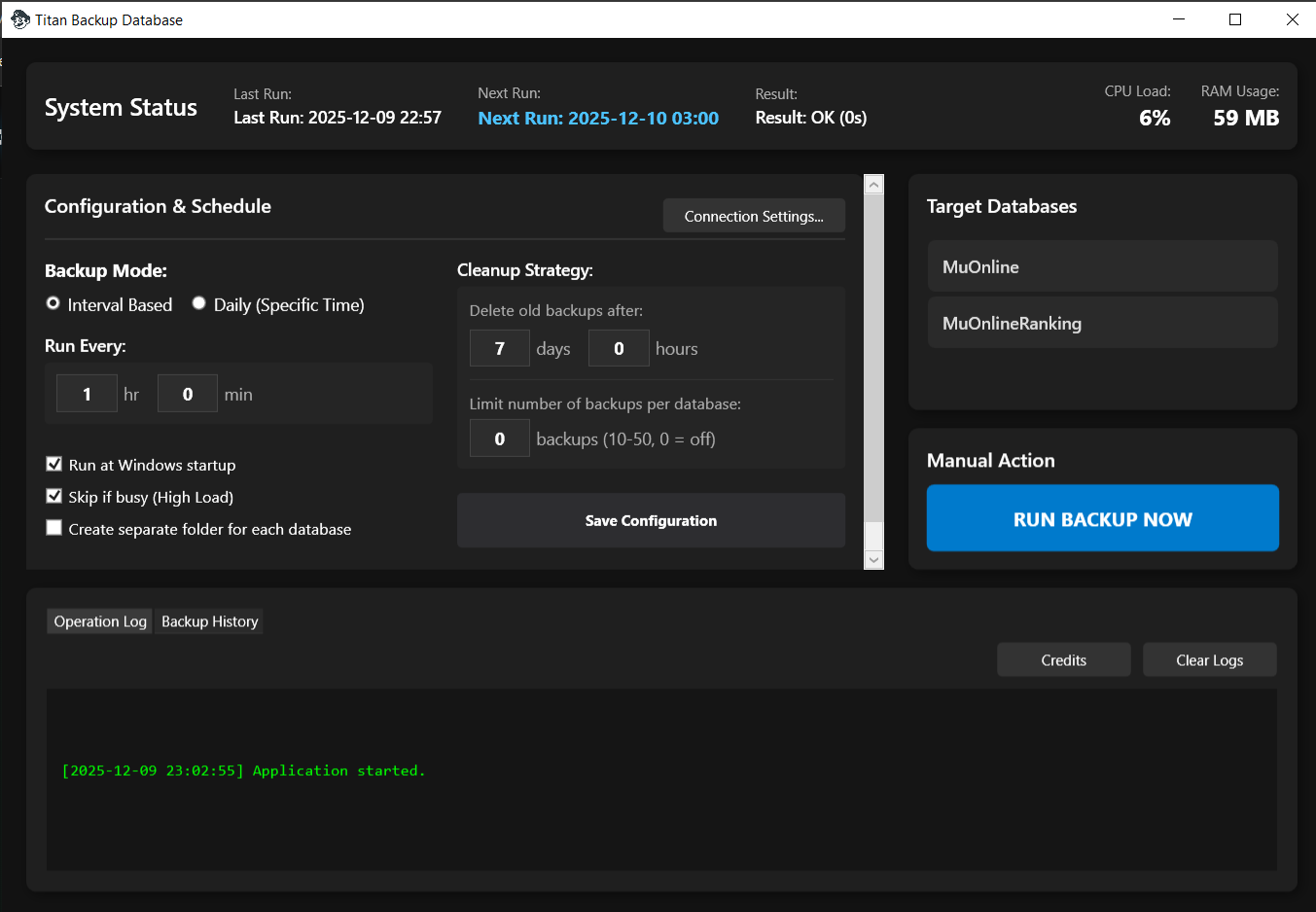The image size is (1316, 912).
Task: Disable Run at Windows startup checkbox
Action: [x=54, y=465]
